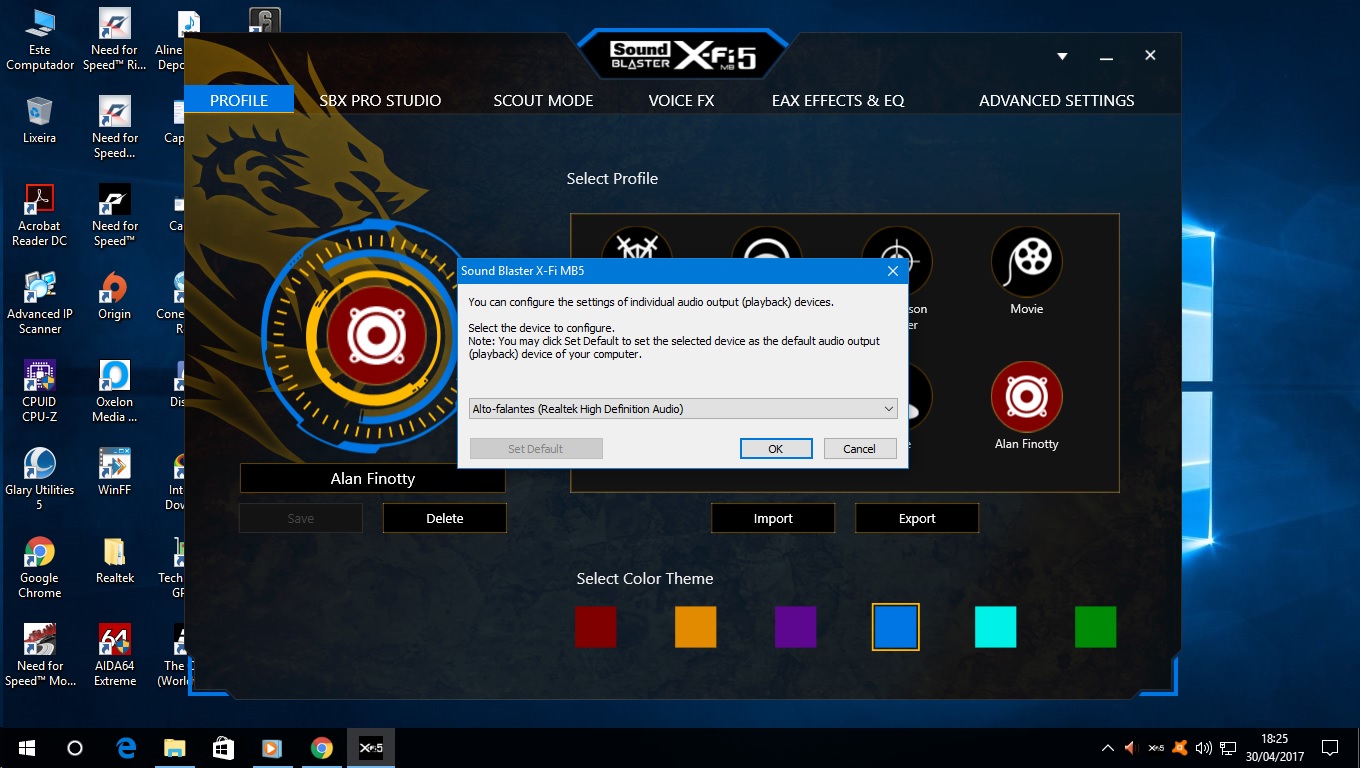Screen dimensions: 1360x768
Task: Select the CPUID CPU-Z desktop icon
Action: point(40,391)
